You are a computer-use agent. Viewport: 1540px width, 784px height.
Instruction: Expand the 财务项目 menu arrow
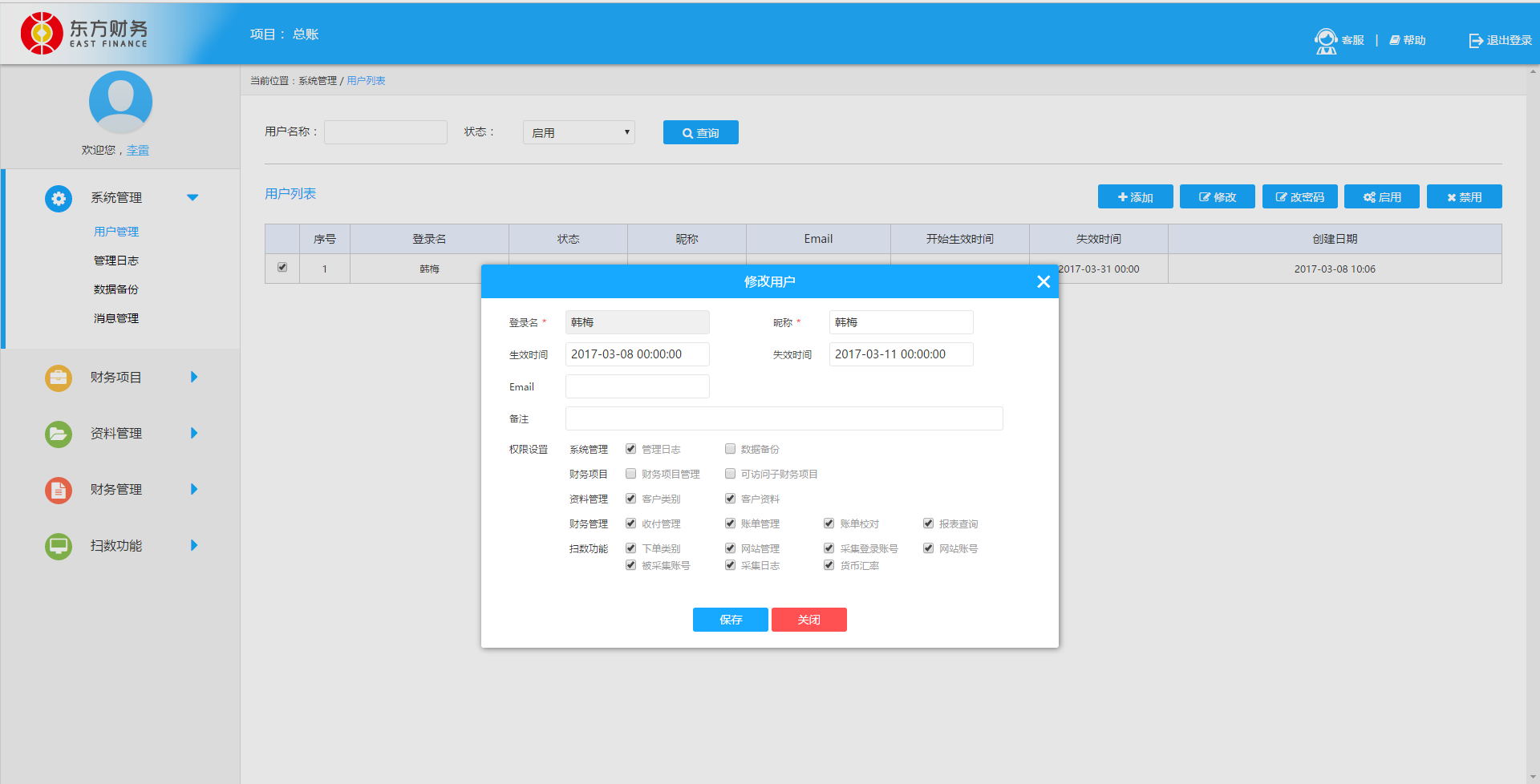point(194,377)
